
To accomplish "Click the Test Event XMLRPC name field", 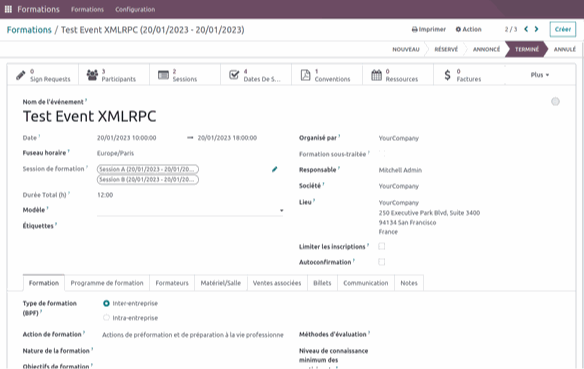I will pyautogui.click(x=89, y=117).
